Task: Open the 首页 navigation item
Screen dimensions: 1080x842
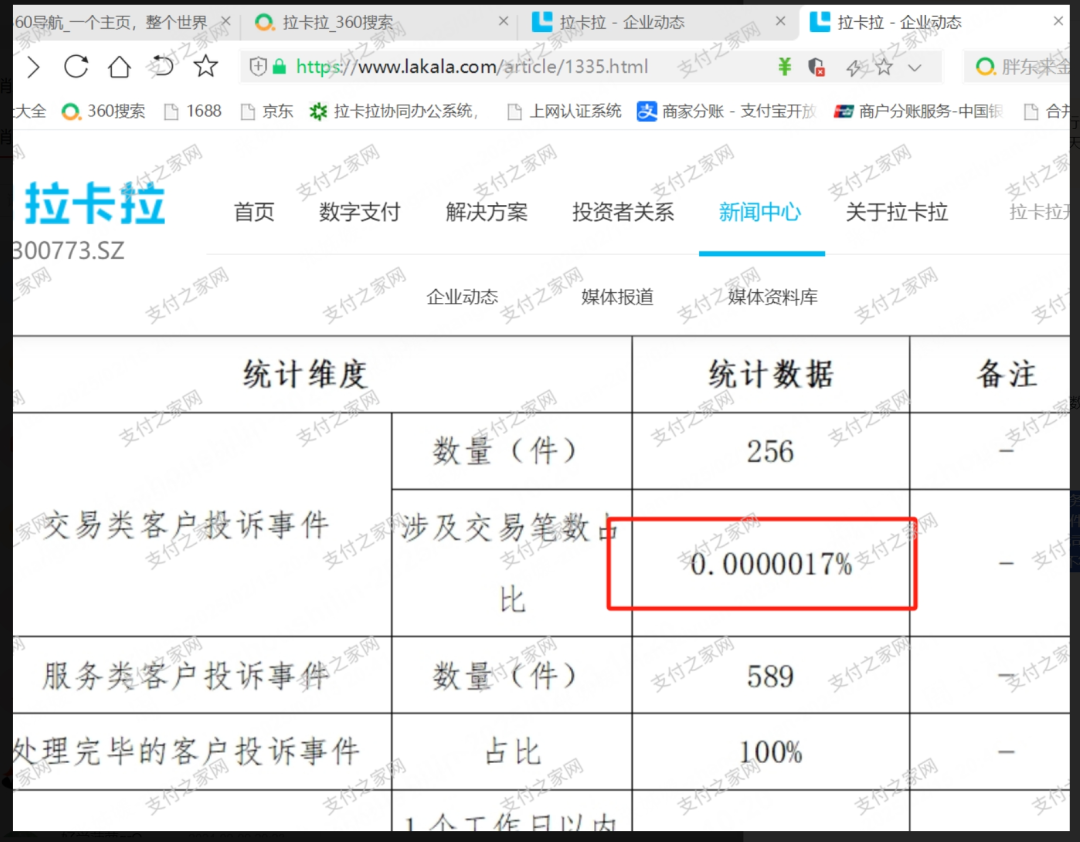Action: point(254,212)
